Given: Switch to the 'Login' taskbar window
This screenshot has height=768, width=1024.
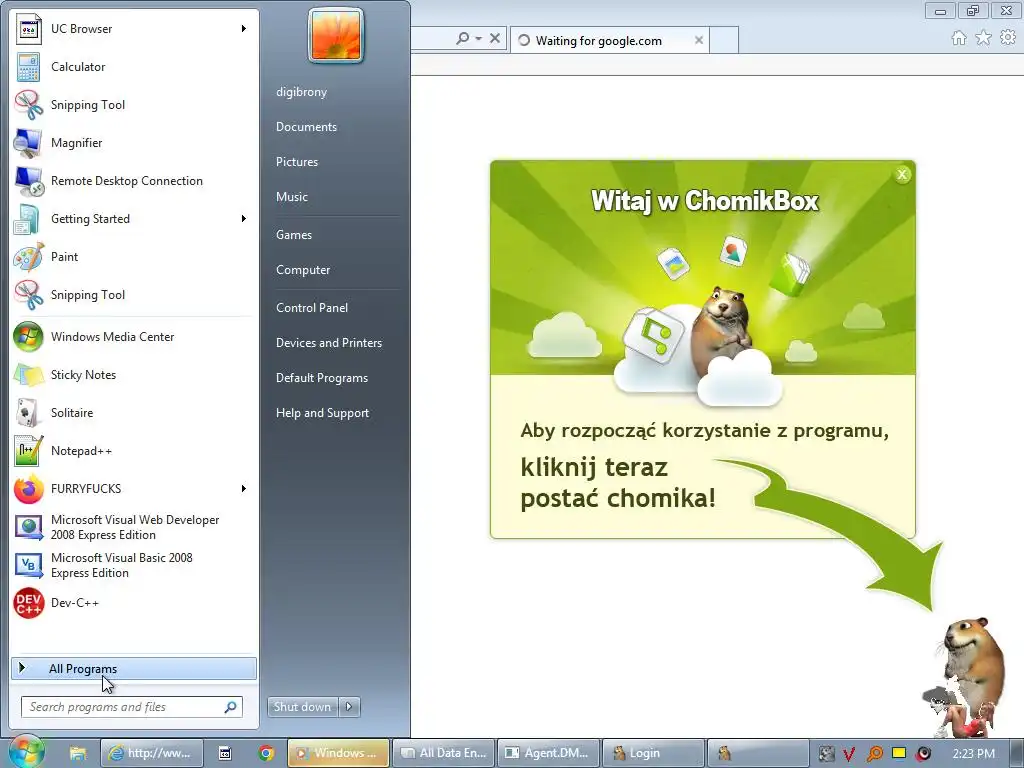Looking at the screenshot, I should [654, 753].
